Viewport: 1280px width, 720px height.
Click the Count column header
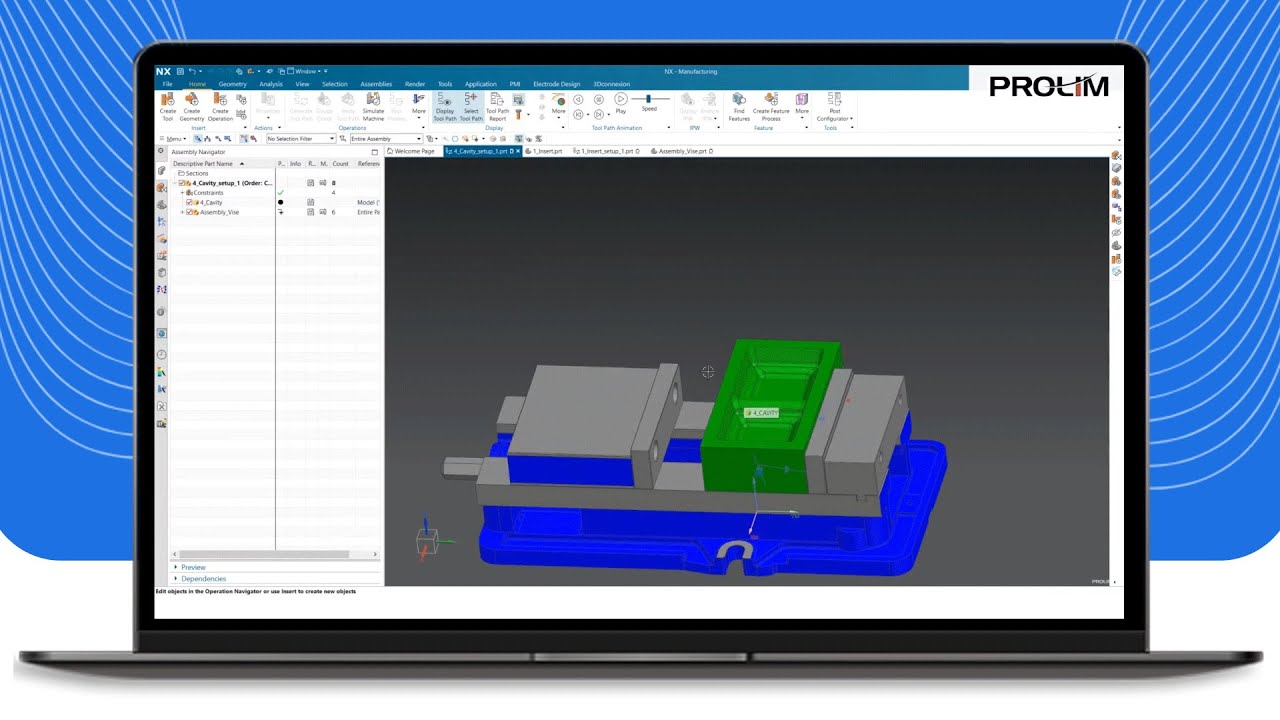point(341,163)
